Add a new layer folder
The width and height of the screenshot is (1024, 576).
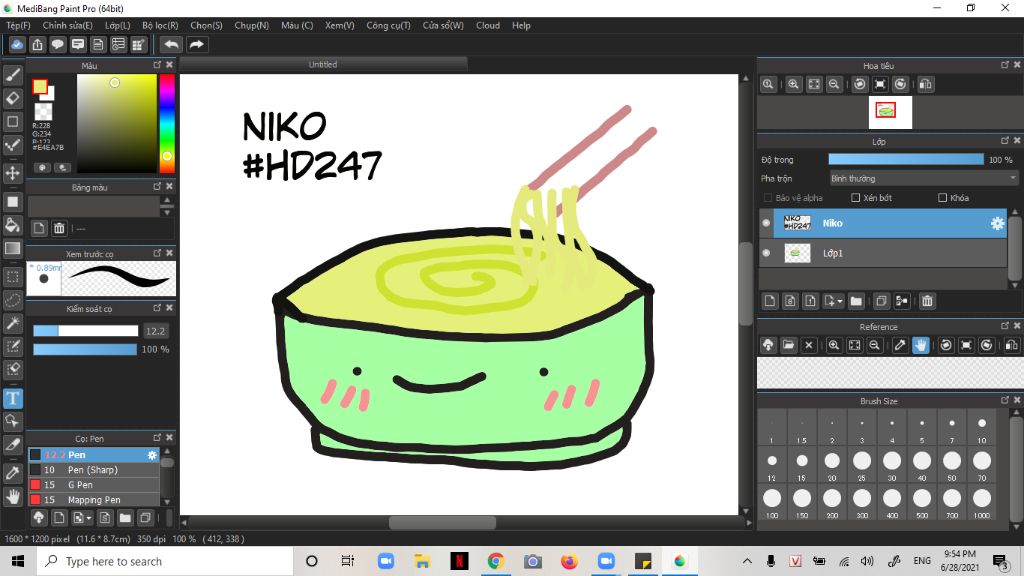[x=856, y=301]
